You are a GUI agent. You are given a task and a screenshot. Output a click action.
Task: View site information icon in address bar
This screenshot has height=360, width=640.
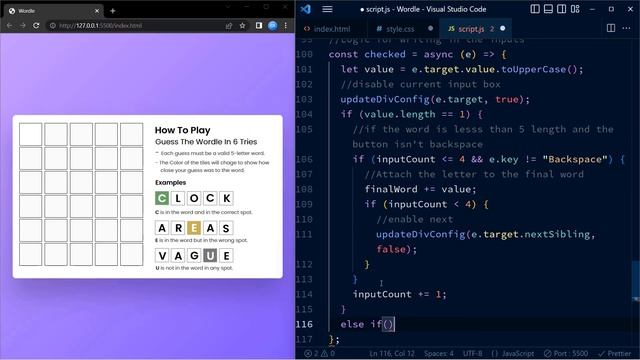(53, 25)
